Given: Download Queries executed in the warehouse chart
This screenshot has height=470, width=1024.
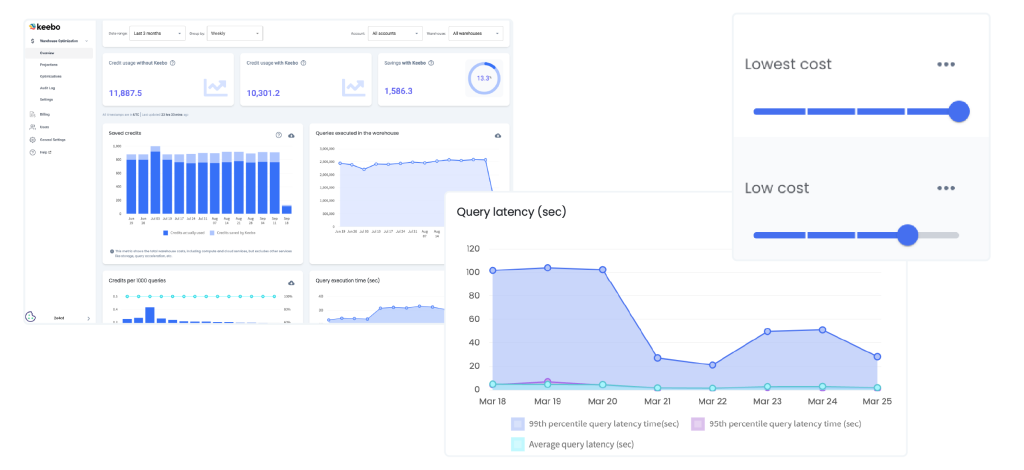Looking at the screenshot, I should [x=498, y=135].
